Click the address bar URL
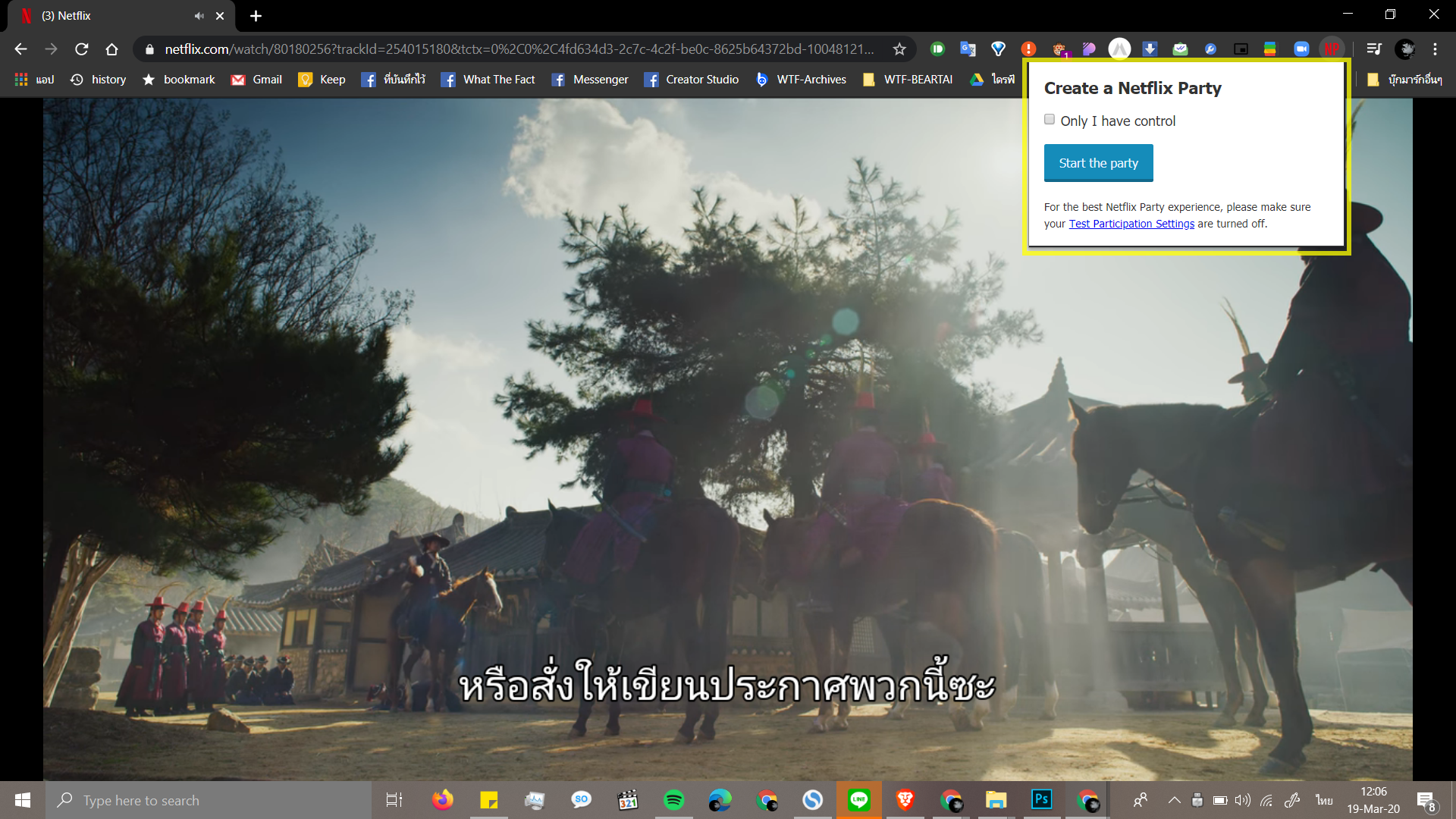Image resolution: width=1456 pixels, height=819 pixels. coord(519,49)
